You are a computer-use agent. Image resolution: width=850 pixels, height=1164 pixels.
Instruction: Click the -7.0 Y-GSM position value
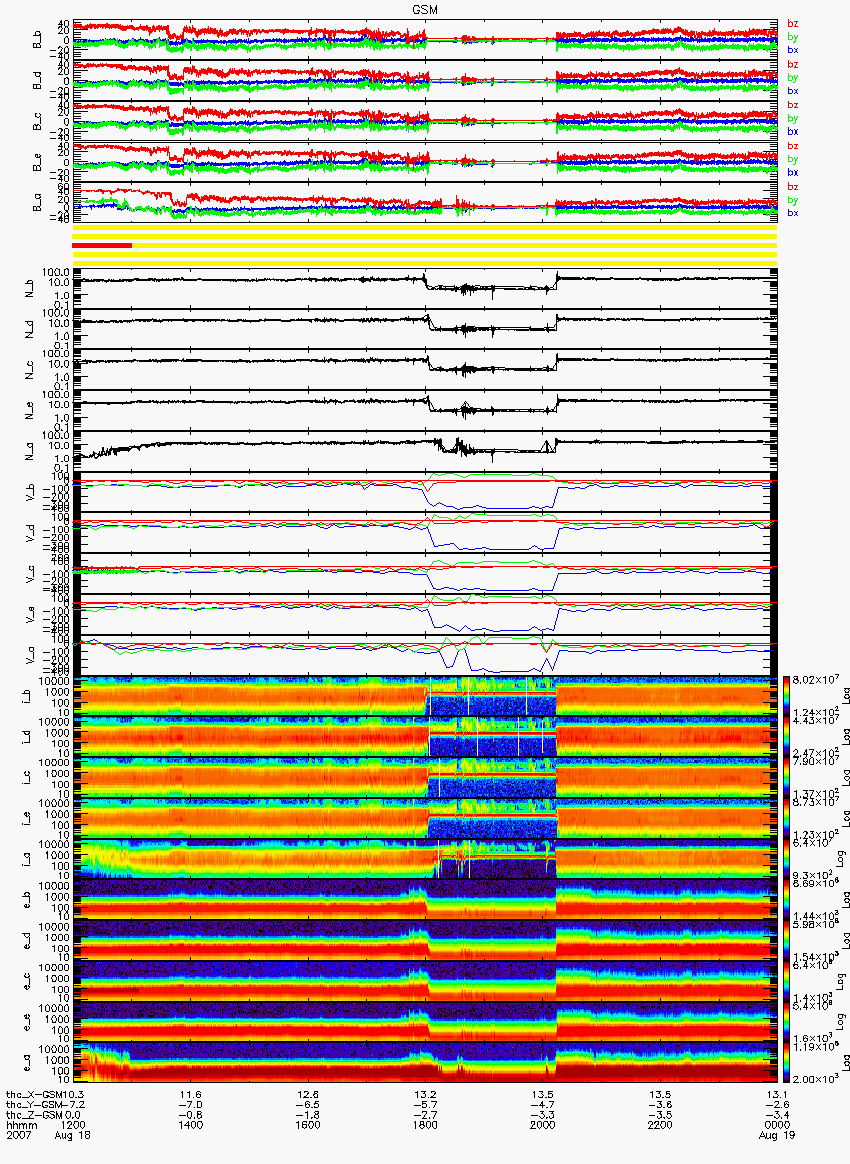click(190, 1105)
